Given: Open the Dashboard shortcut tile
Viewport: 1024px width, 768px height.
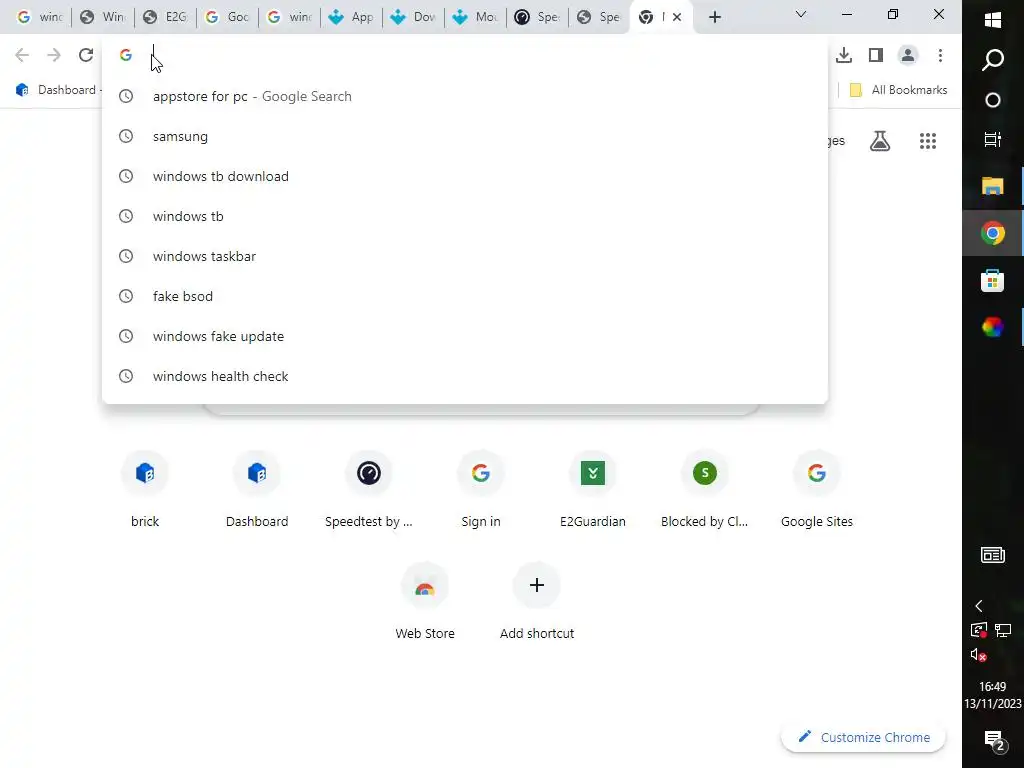Looking at the screenshot, I should 257,488.
